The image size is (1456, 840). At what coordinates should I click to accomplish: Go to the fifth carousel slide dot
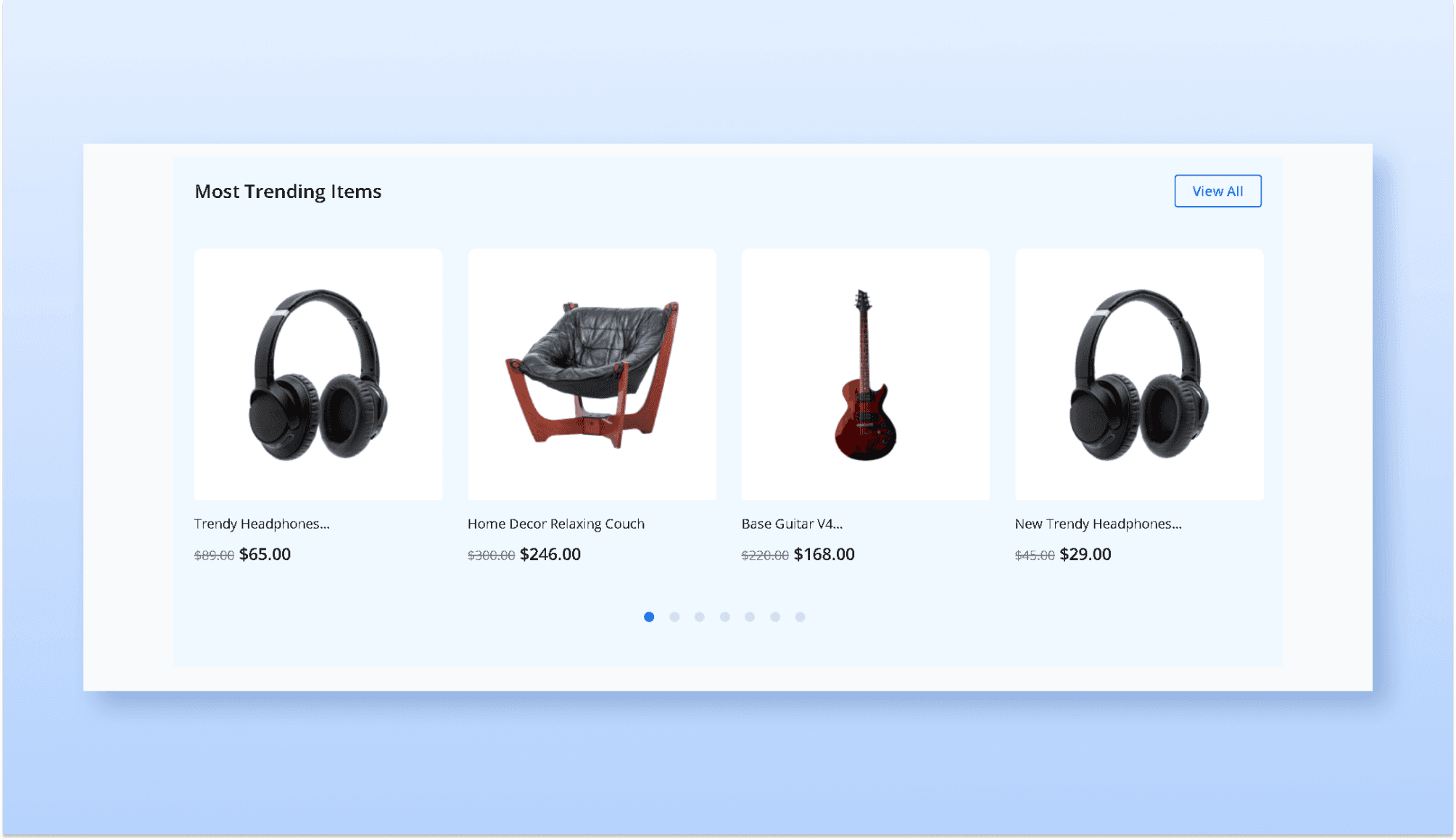coord(750,617)
